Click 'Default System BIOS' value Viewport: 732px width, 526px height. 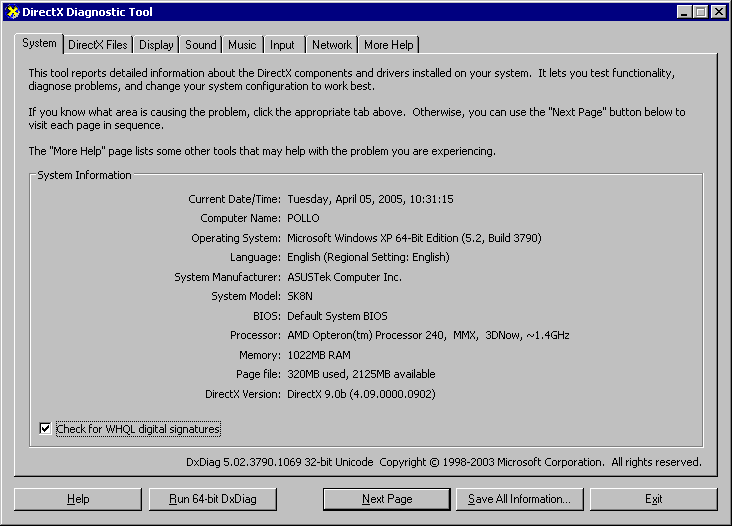coord(338,316)
